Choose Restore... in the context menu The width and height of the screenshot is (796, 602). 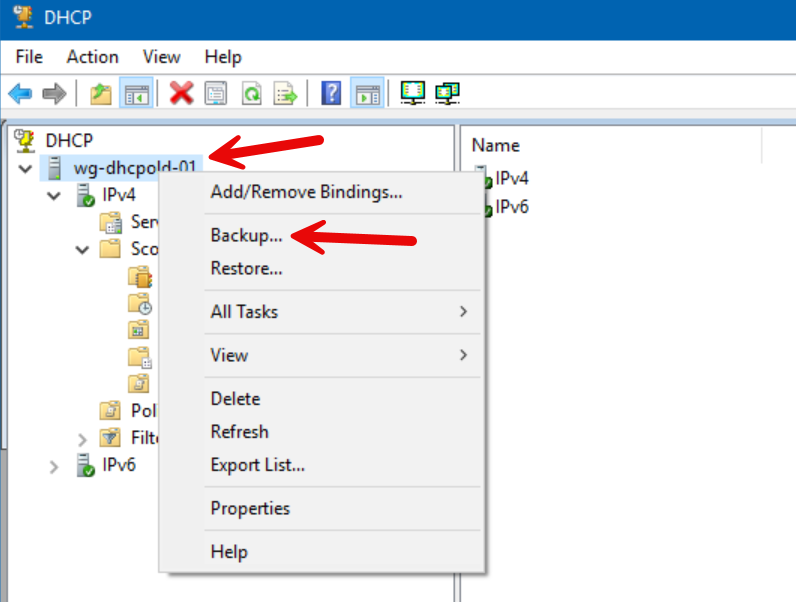246,268
